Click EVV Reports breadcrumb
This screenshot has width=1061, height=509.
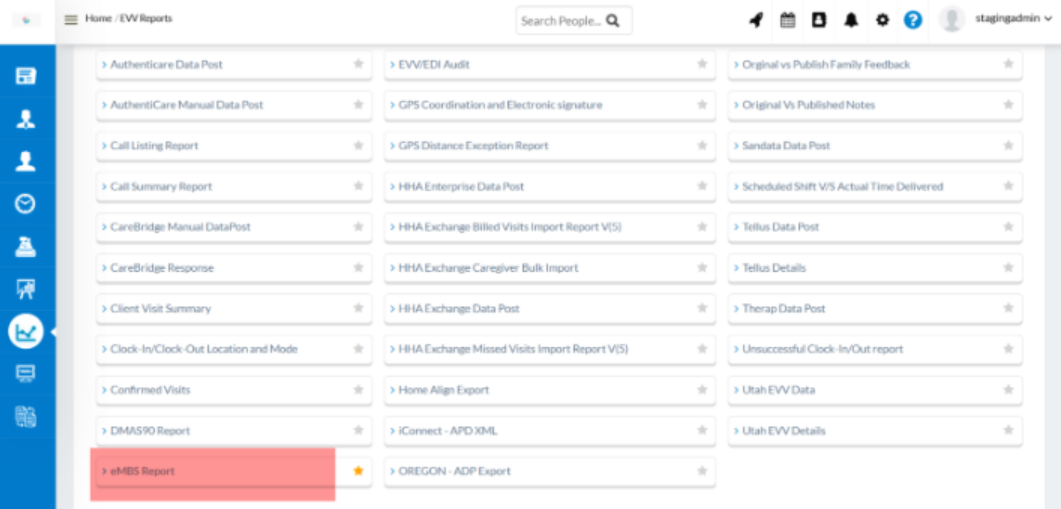(x=146, y=18)
